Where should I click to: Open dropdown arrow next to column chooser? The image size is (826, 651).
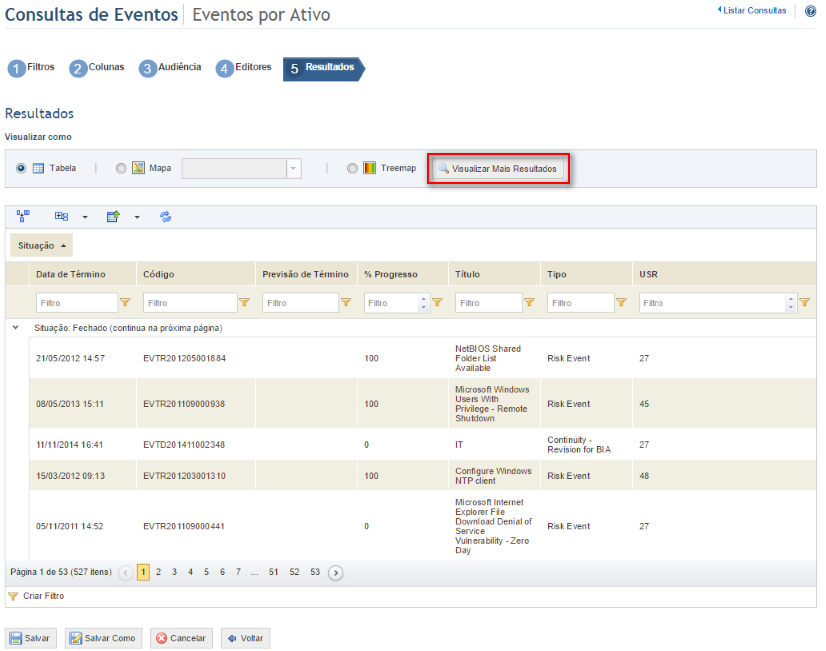(x=85, y=217)
